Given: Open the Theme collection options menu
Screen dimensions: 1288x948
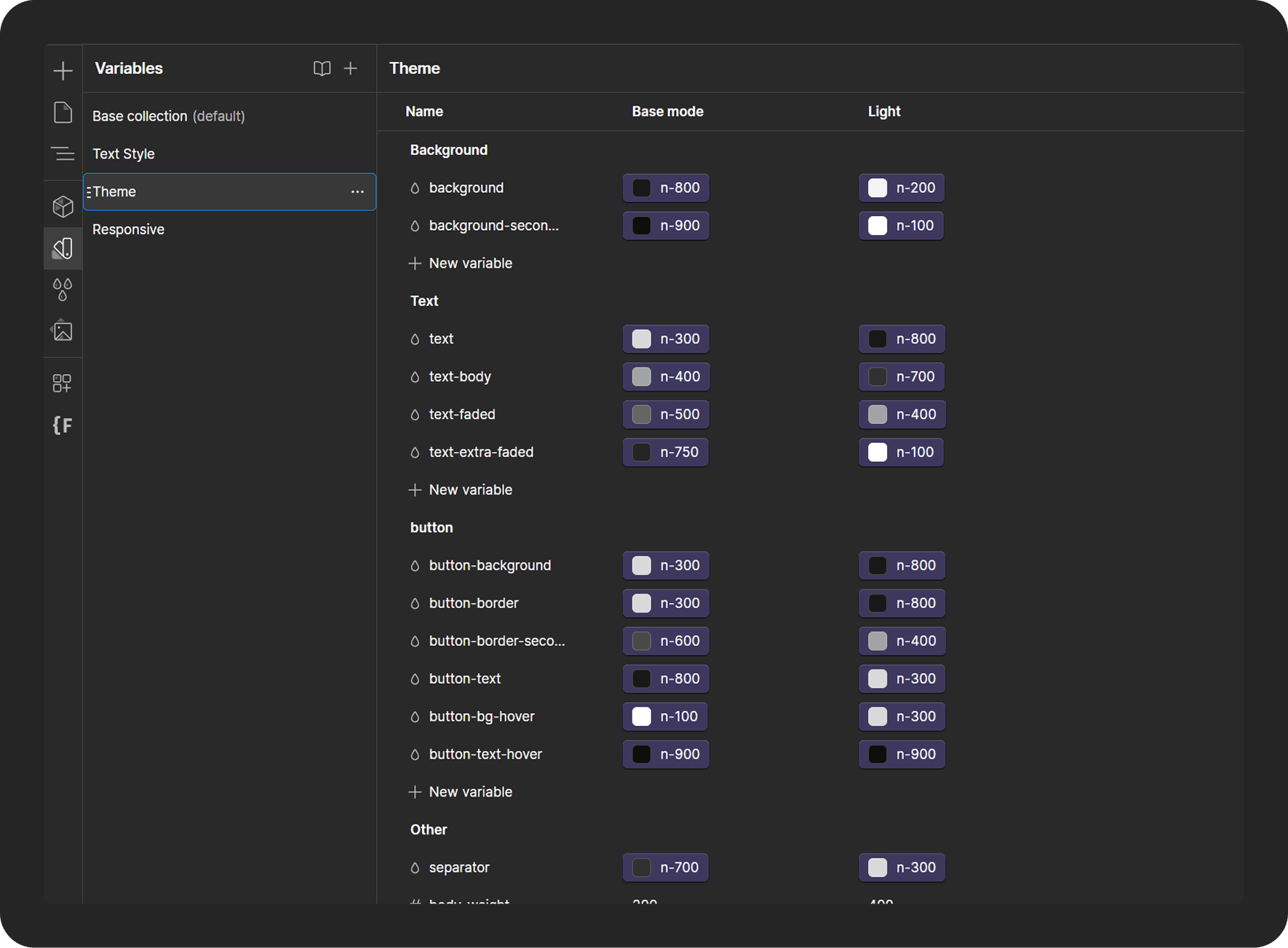Looking at the screenshot, I should pos(357,192).
